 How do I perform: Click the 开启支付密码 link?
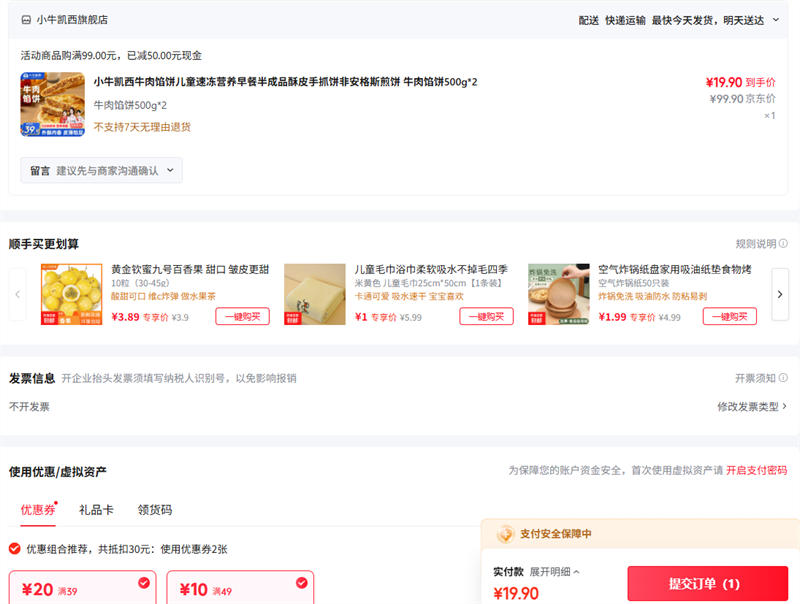click(x=756, y=470)
